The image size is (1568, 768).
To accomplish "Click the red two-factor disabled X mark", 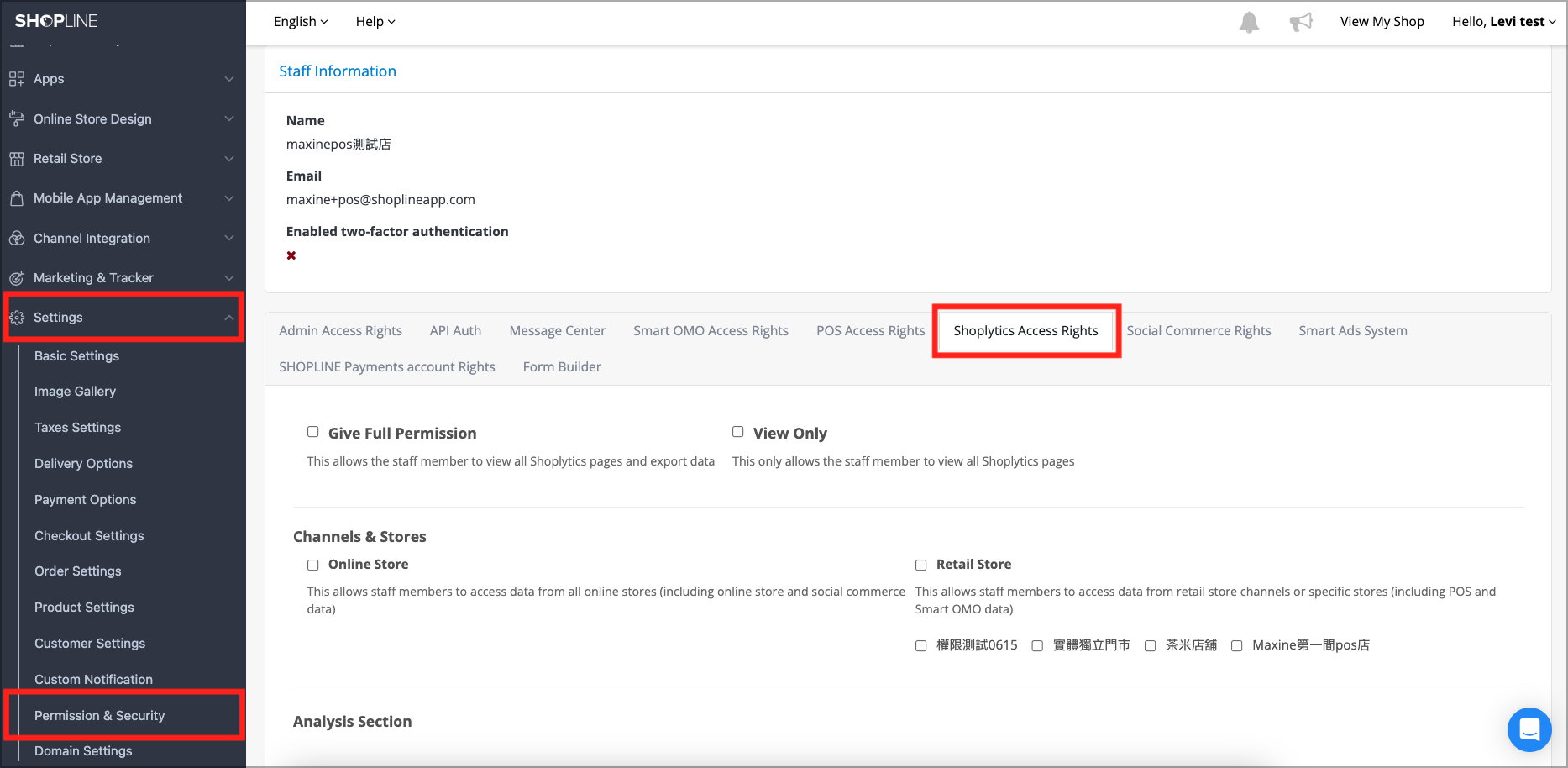I will tap(291, 255).
